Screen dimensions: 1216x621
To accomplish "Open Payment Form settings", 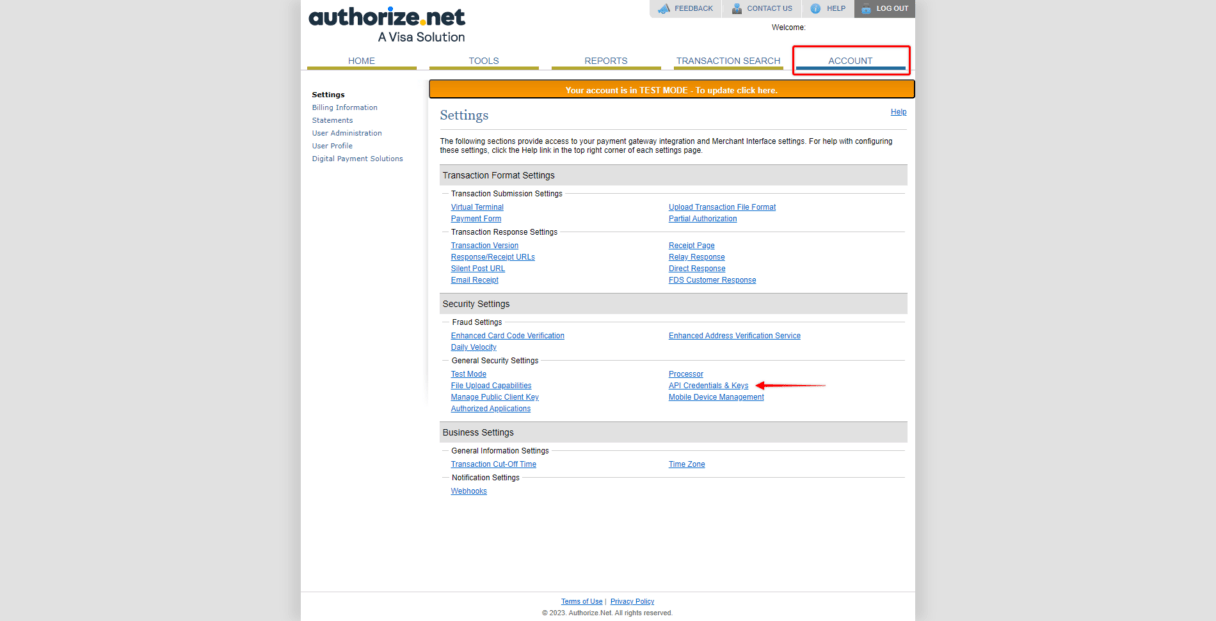I will (x=476, y=219).
